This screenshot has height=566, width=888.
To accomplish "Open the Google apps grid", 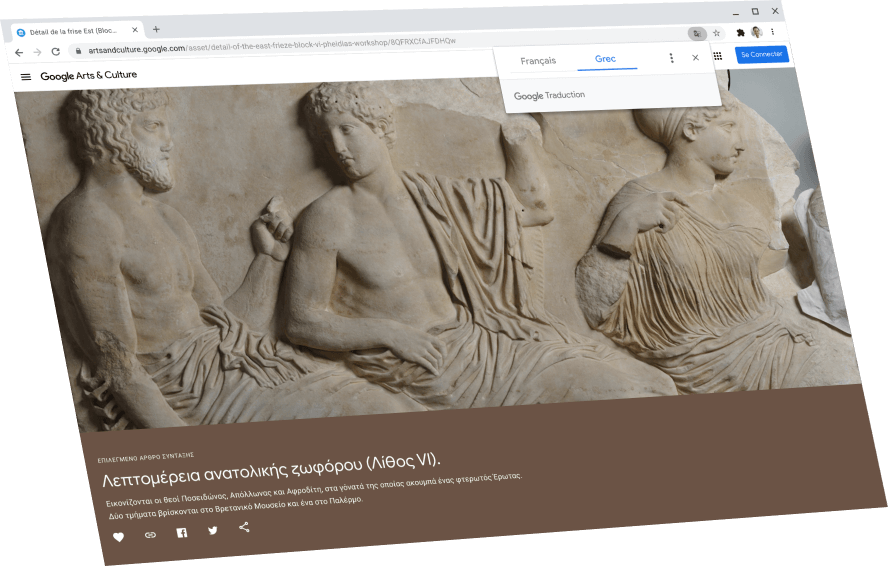I will point(717,56).
